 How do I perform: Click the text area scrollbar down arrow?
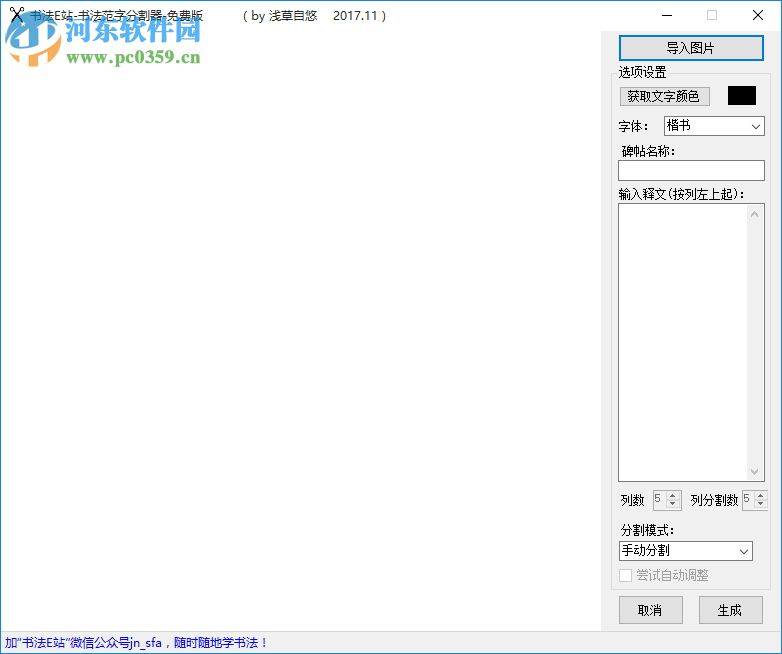tap(754, 471)
